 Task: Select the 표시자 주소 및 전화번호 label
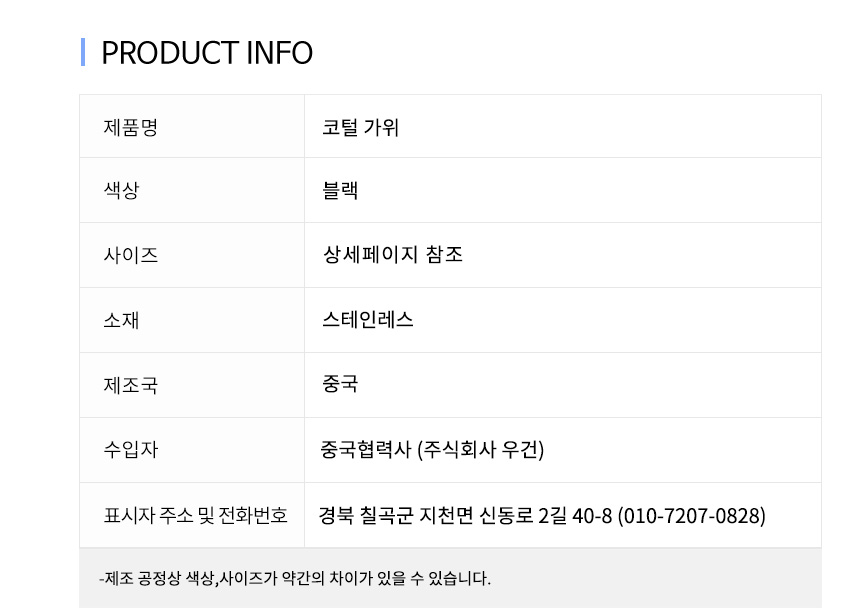196,515
